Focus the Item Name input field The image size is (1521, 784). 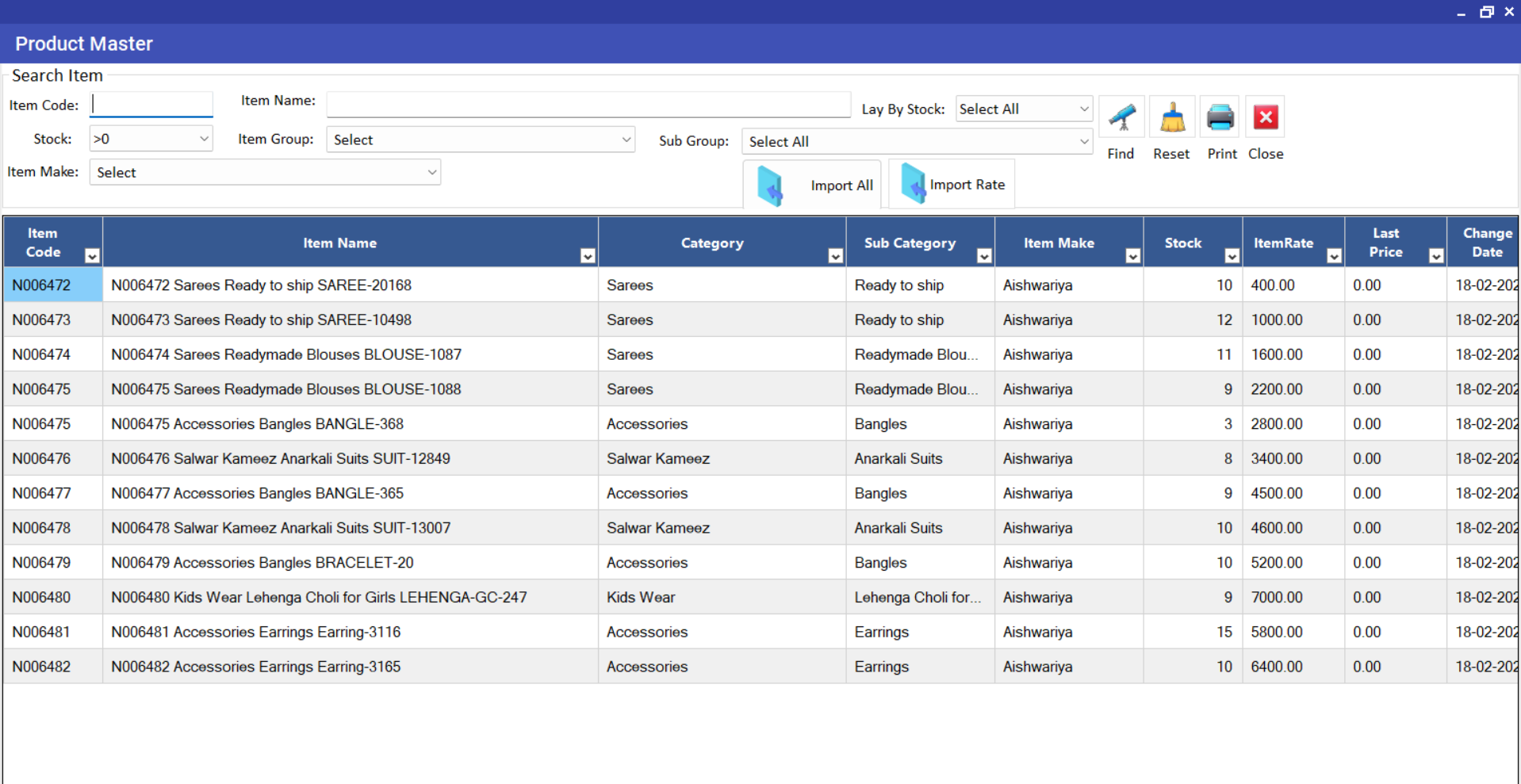tap(588, 104)
